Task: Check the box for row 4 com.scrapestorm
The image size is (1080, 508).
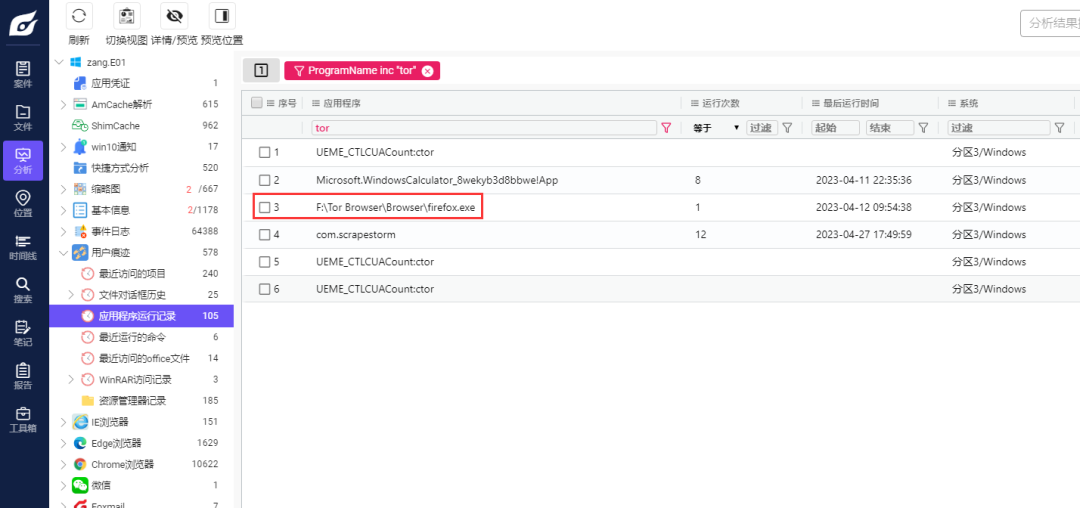Action: [264, 234]
